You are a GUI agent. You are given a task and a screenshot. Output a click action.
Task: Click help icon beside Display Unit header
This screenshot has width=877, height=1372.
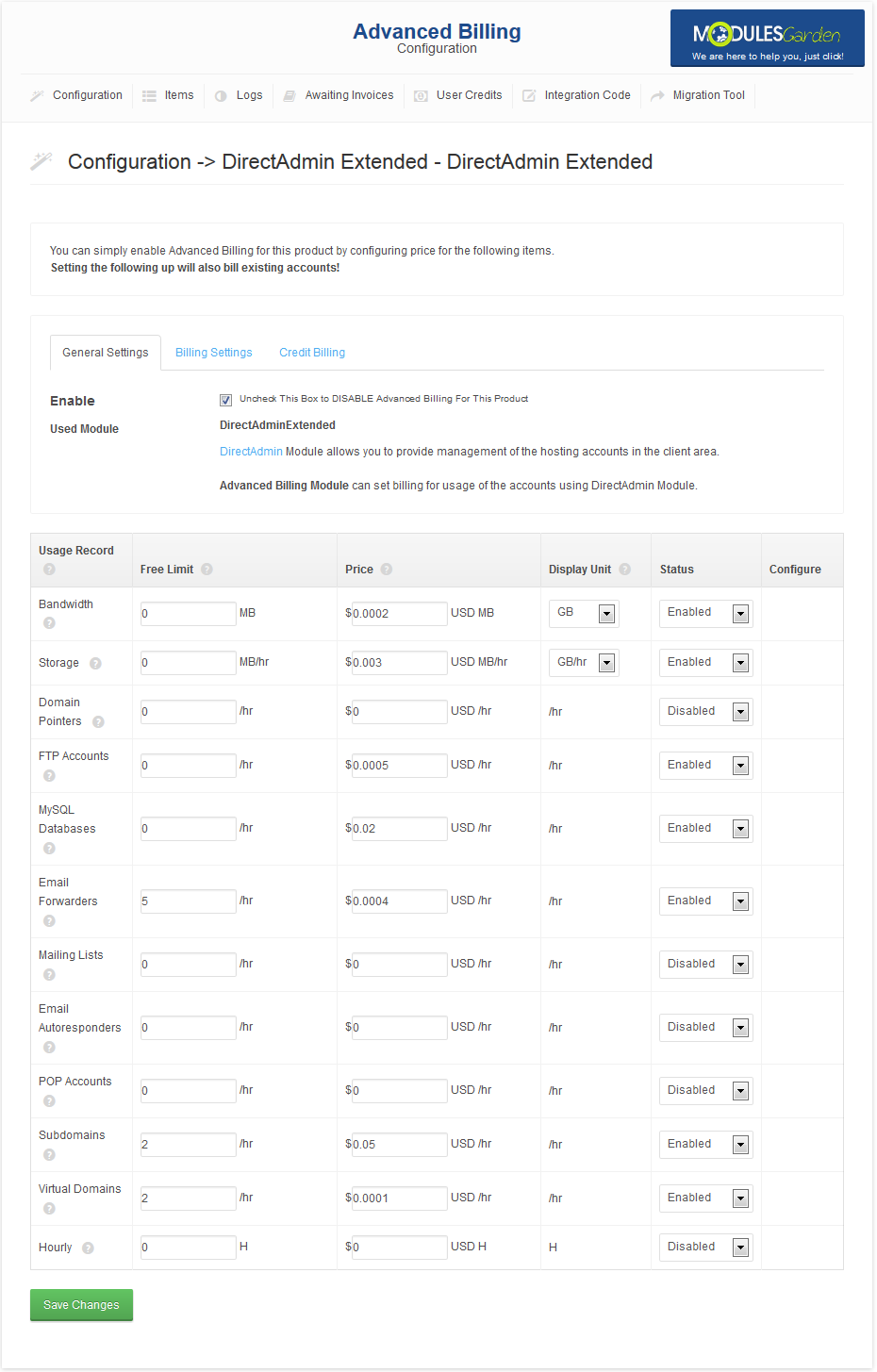tap(624, 569)
